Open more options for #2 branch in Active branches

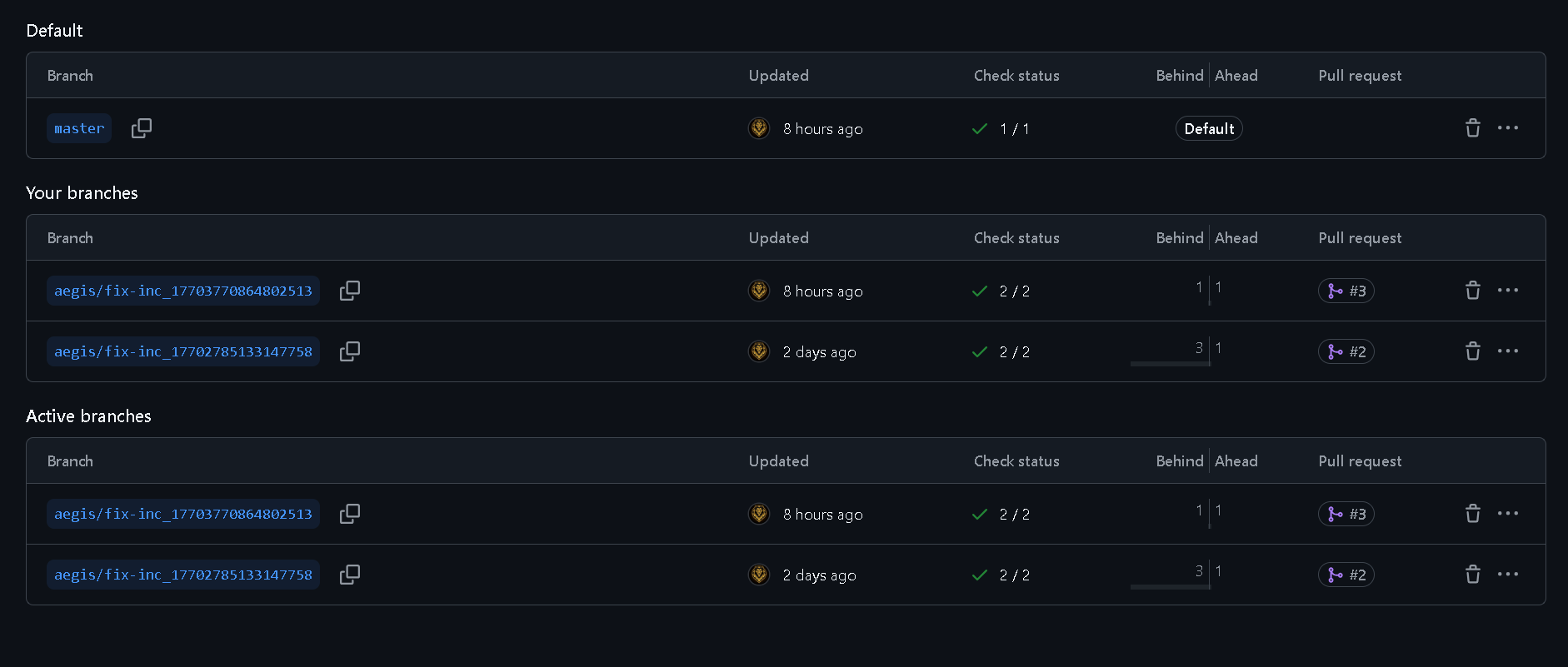click(1507, 575)
